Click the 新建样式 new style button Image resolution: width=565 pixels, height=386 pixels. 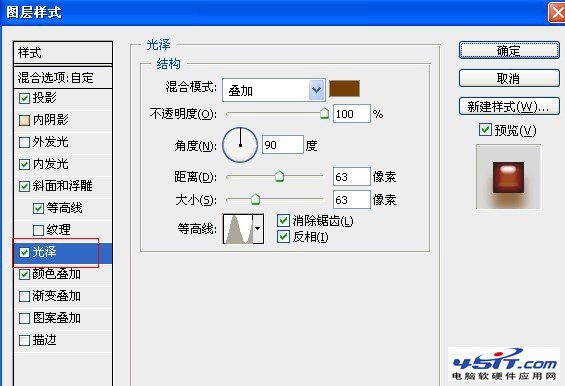click(x=509, y=106)
